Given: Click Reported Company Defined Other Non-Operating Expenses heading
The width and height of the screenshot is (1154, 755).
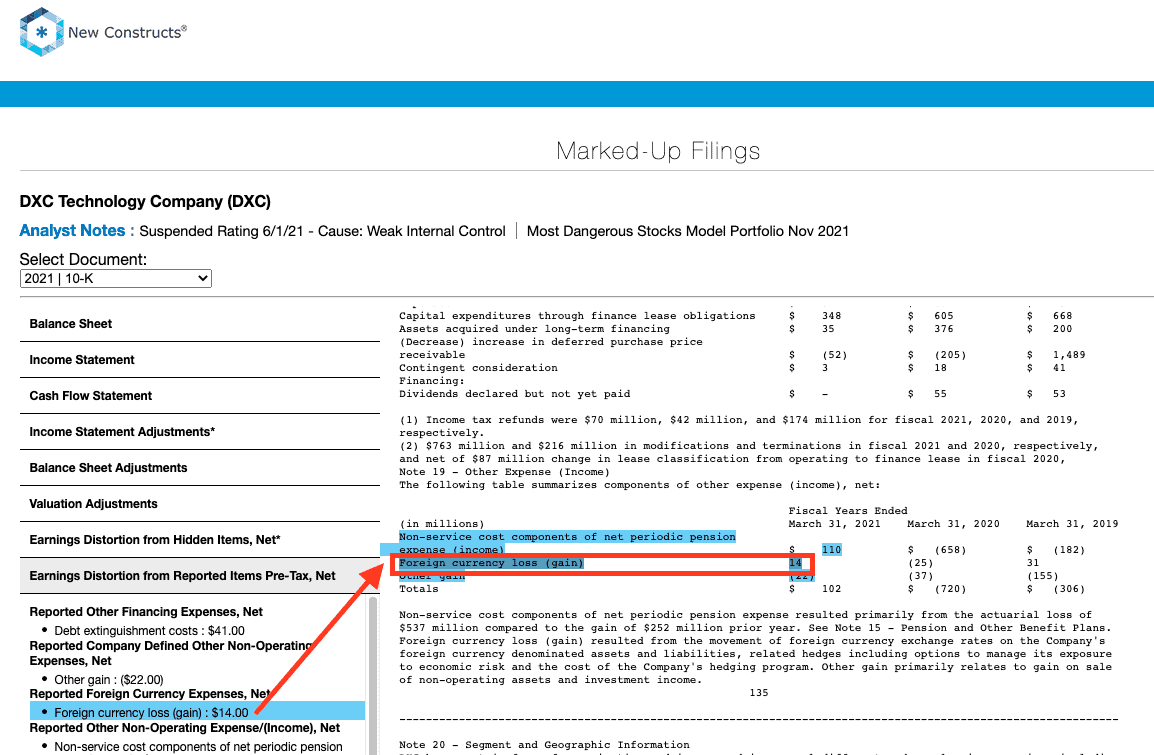Looking at the screenshot, I should click(x=173, y=653).
